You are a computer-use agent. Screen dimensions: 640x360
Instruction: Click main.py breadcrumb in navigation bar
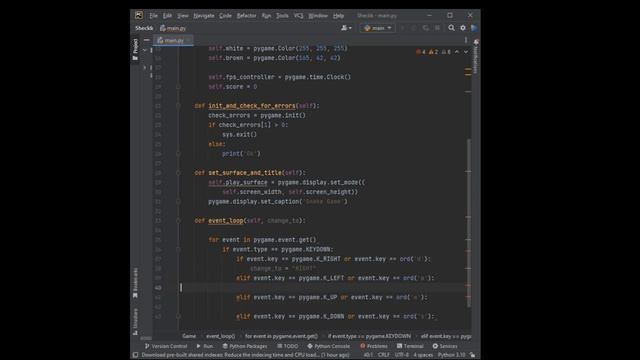(x=173, y=28)
